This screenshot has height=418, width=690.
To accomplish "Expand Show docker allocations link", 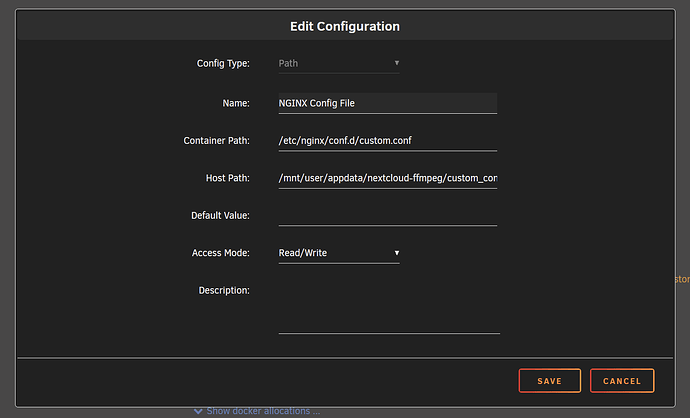I will tap(263, 410).
